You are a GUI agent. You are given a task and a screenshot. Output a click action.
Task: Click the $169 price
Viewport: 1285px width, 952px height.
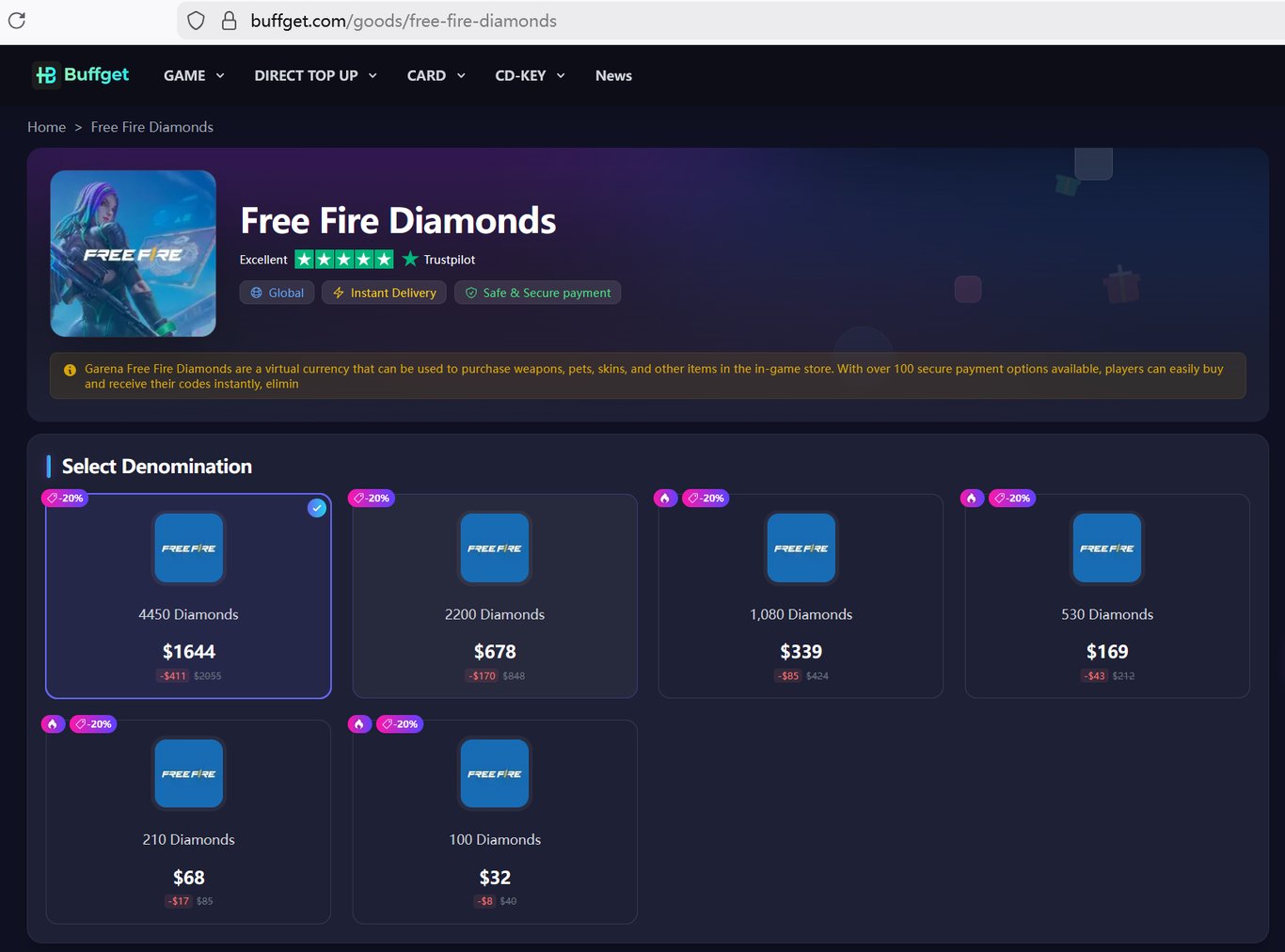1107,652
